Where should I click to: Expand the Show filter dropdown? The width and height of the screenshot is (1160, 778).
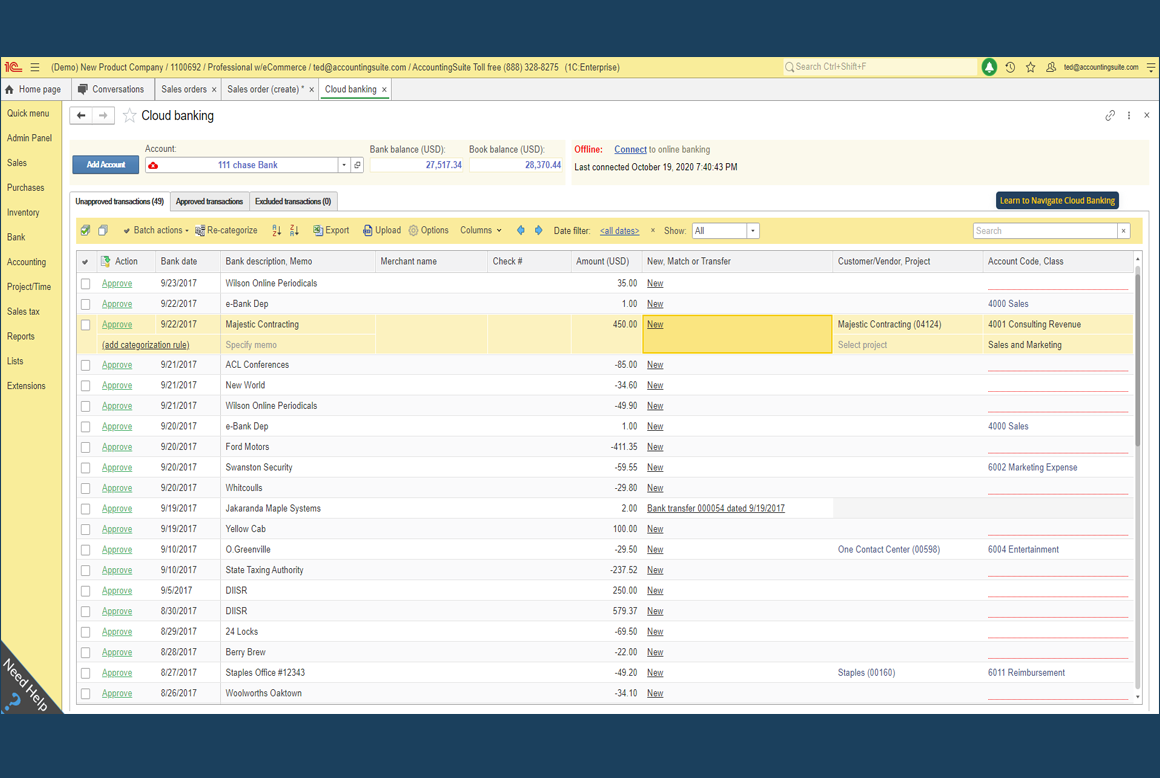[753, 231]
